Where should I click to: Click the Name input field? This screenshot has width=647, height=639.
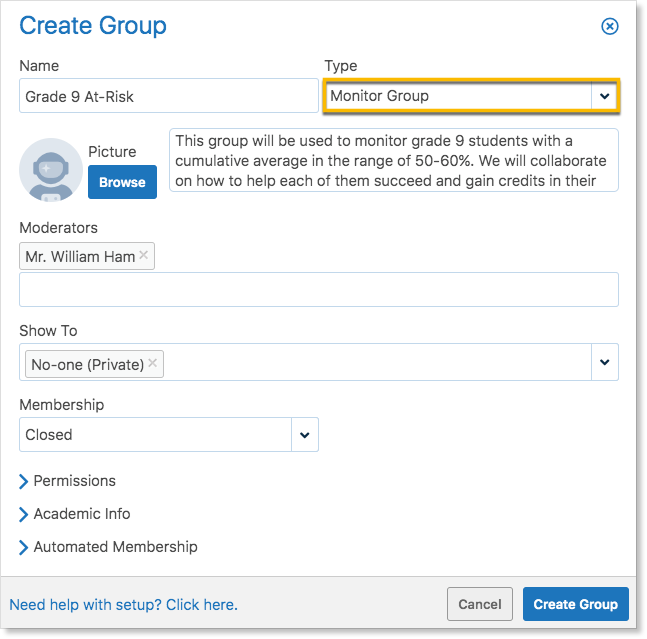[169, 96]
